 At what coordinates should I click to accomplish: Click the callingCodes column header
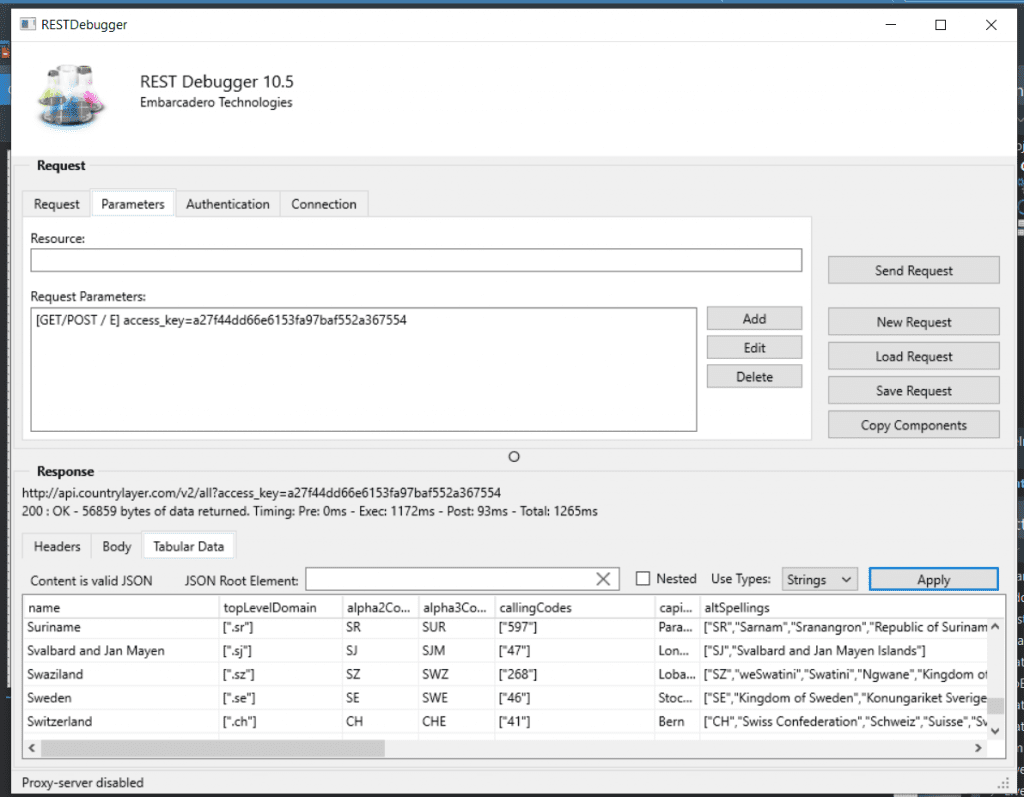click(x=575, y=608)
